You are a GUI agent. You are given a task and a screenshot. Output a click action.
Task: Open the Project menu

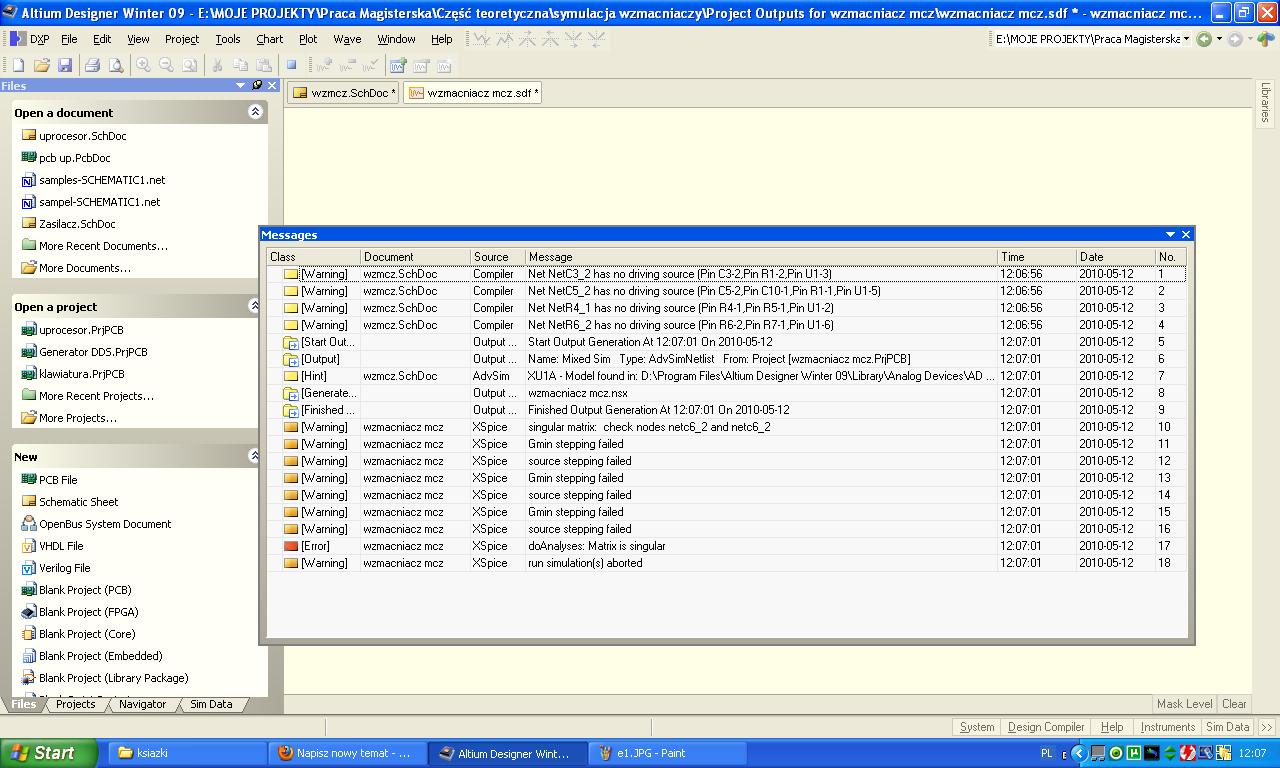182,39
